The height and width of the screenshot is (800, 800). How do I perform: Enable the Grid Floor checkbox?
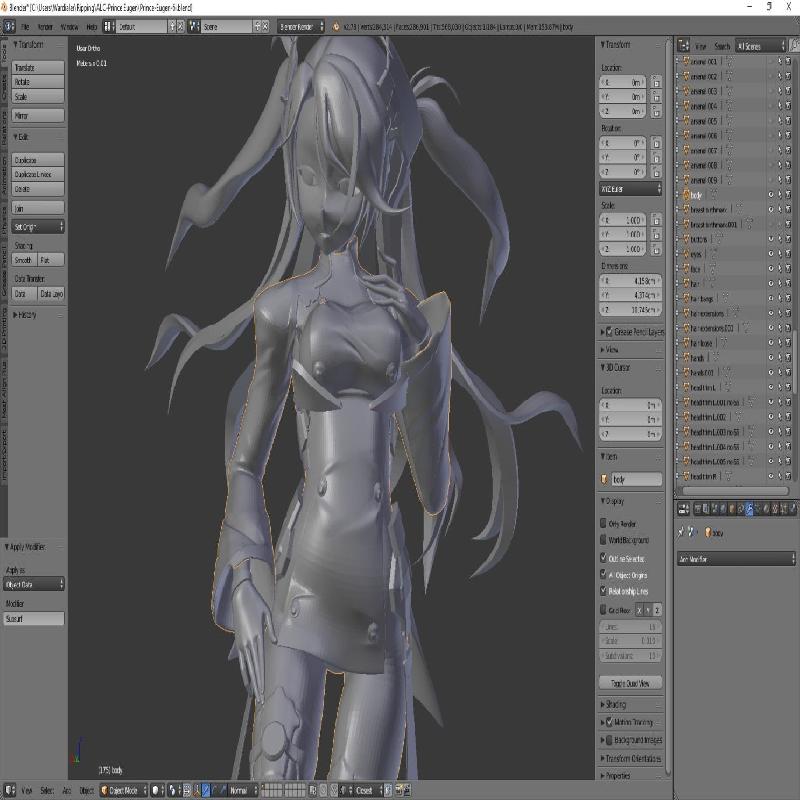pyautogui.click(x=604, y=610)
